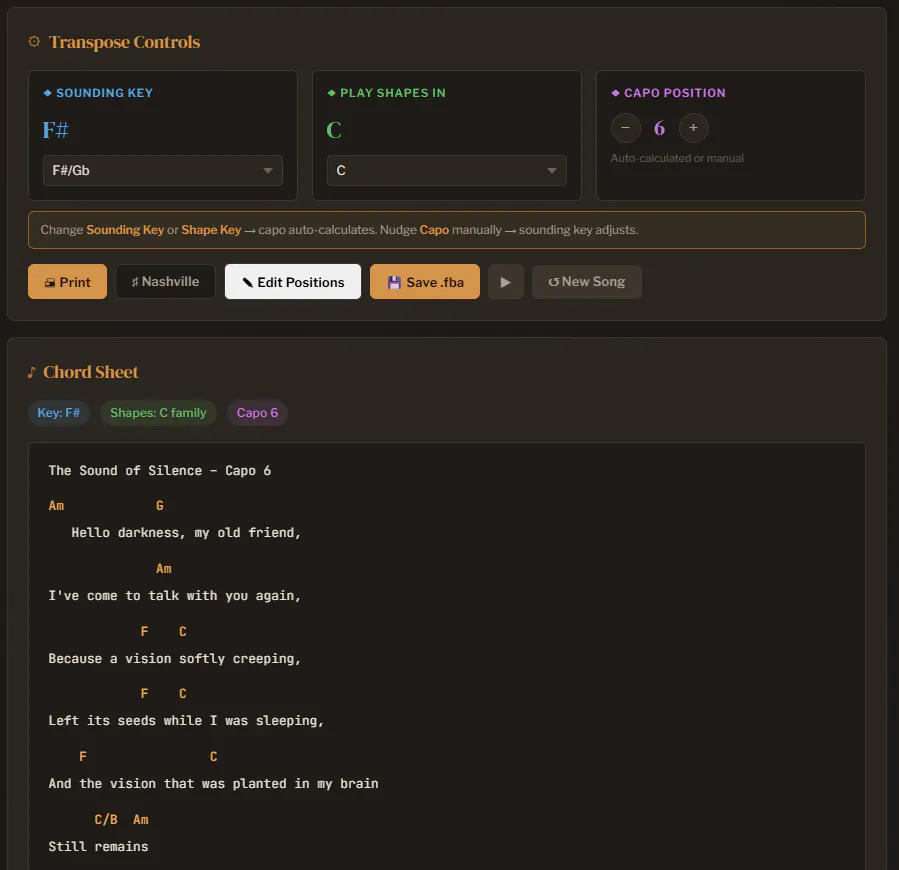
Task: Start playback with the play button
Action: 506,282
